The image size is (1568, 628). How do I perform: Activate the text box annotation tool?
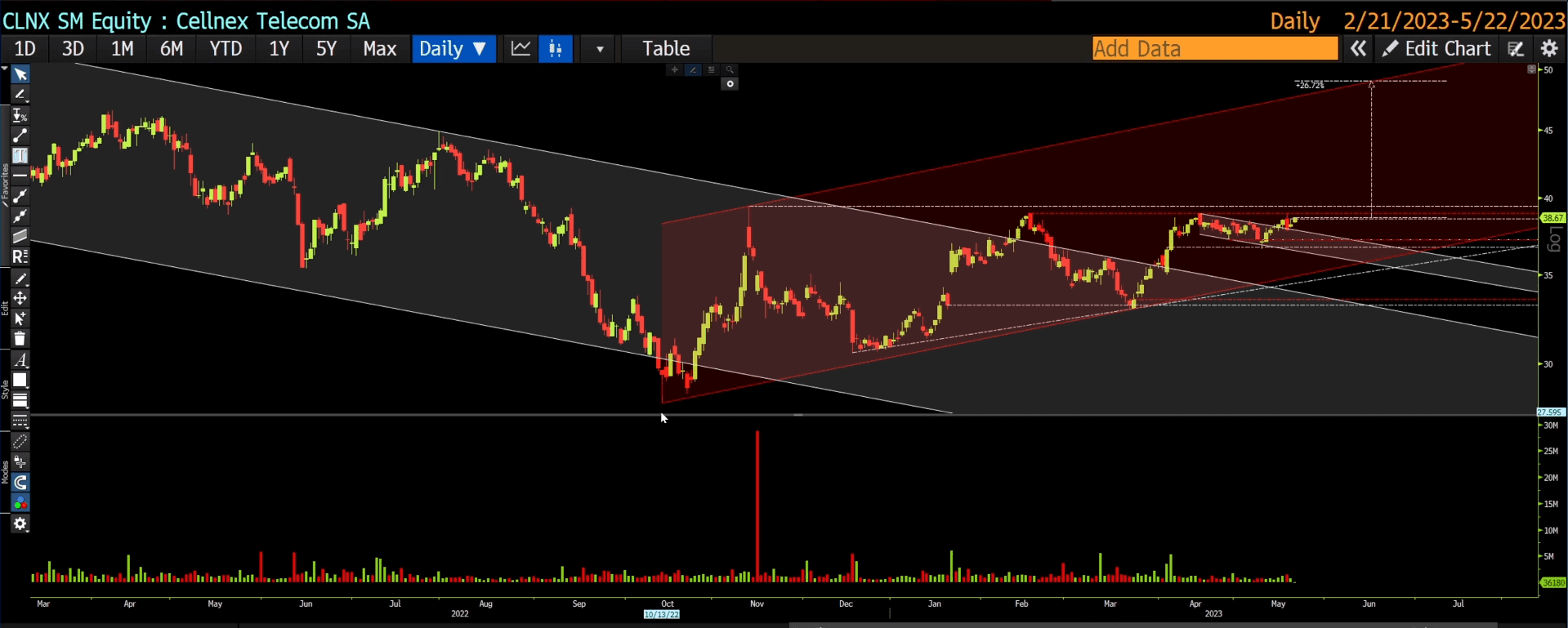tap(20, 155)
